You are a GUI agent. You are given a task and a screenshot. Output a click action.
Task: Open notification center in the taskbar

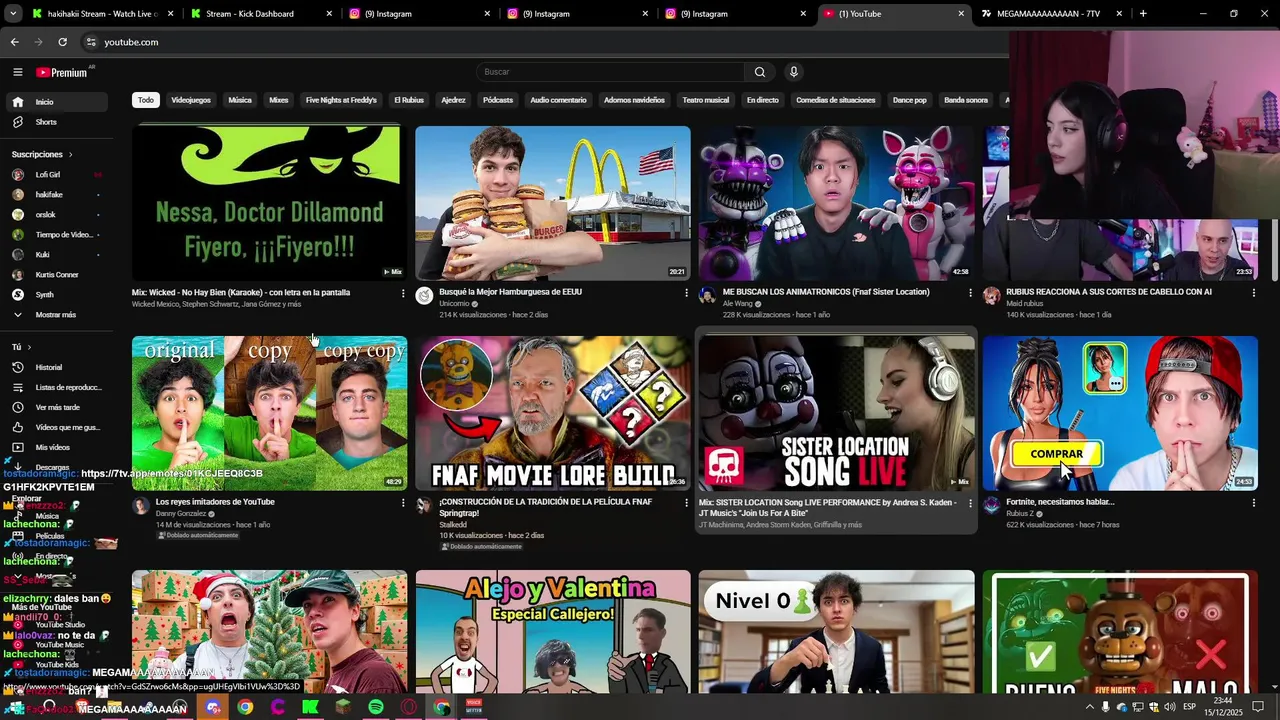tap(1256, 707)
